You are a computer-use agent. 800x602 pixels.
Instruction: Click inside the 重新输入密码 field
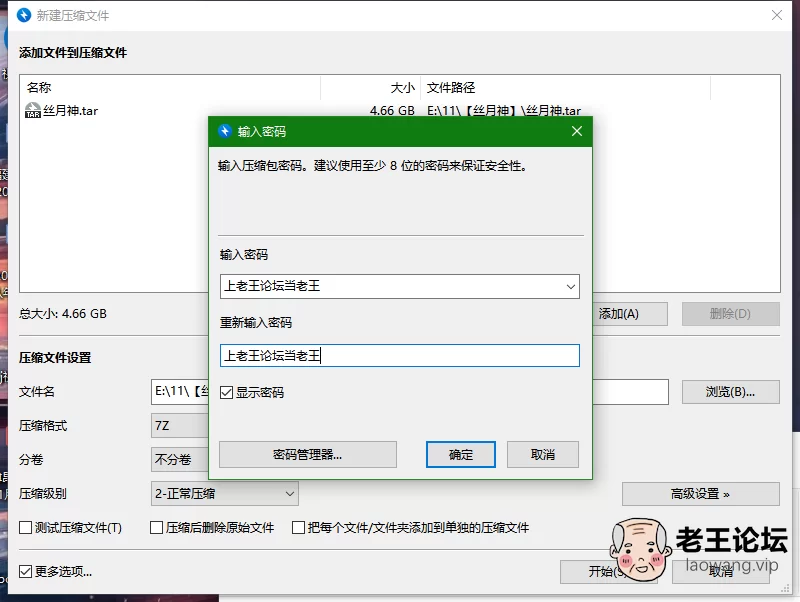(x=400, y=354)
